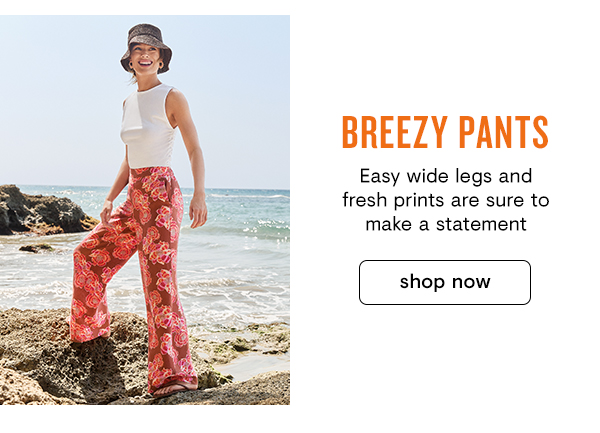Screen dimensions: 600x433
Task: Click the white sleeveless top in photo
Action: 148,127
